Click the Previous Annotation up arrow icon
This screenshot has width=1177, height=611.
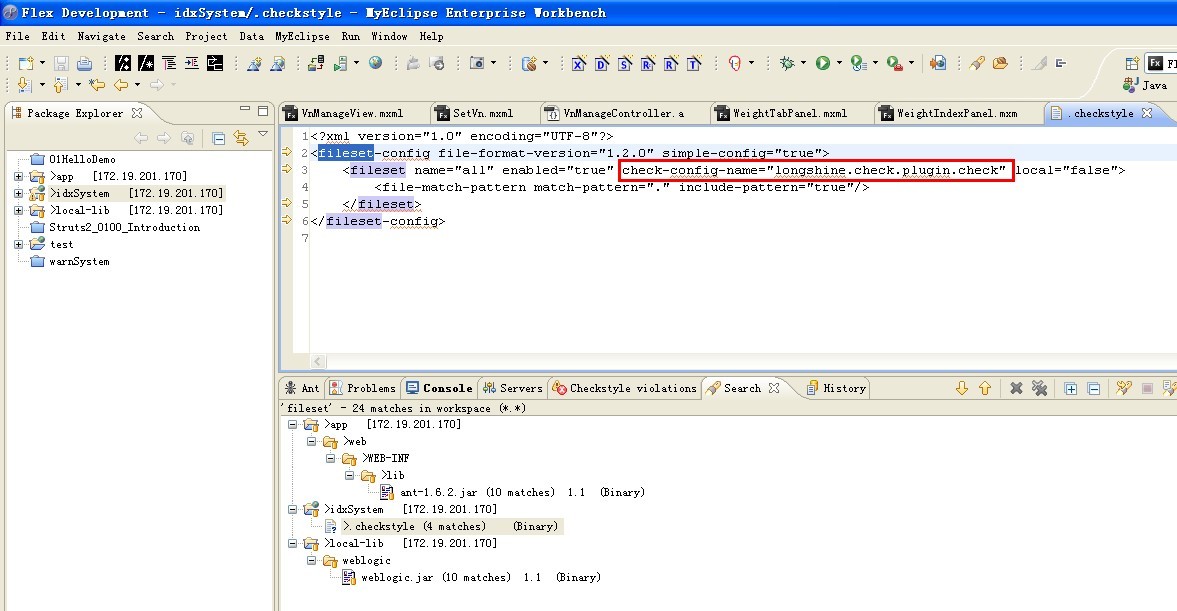60,85
